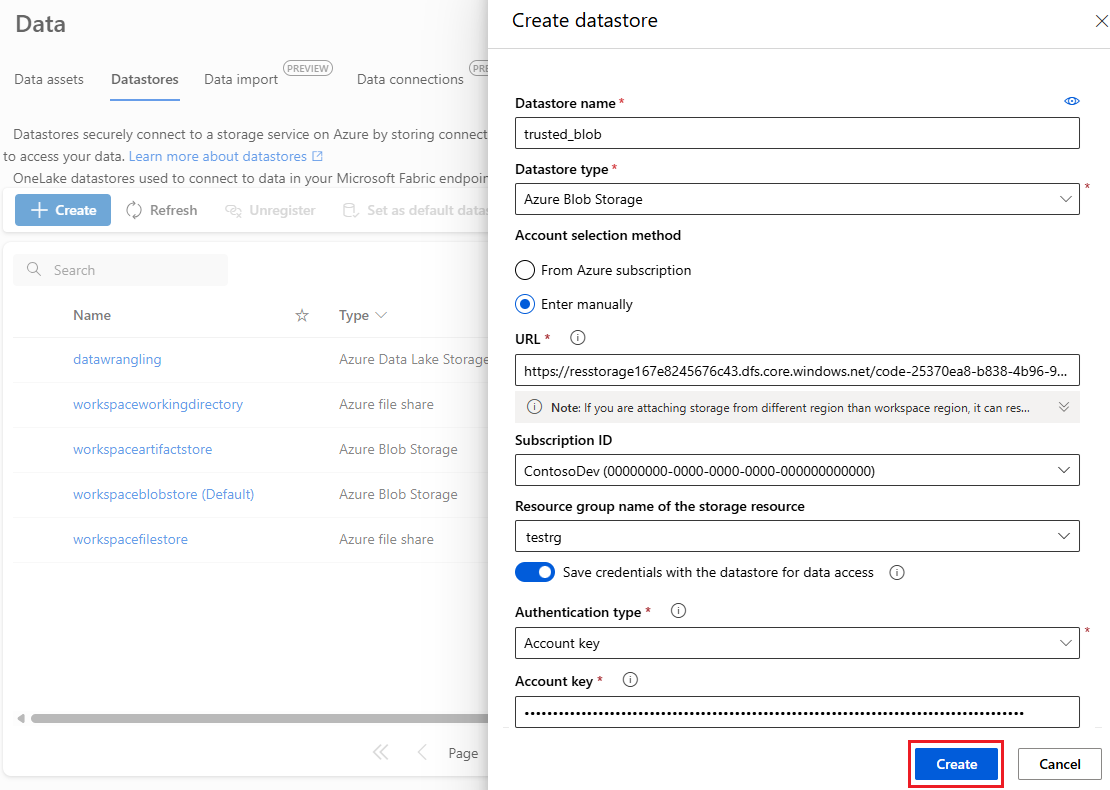Switch to the Data assets tab

[49, 79]
